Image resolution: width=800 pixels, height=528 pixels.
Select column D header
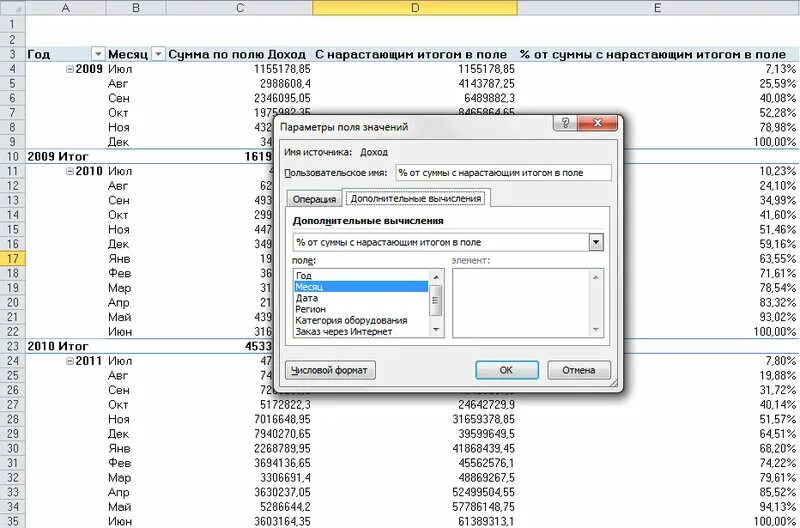[415, 8]
